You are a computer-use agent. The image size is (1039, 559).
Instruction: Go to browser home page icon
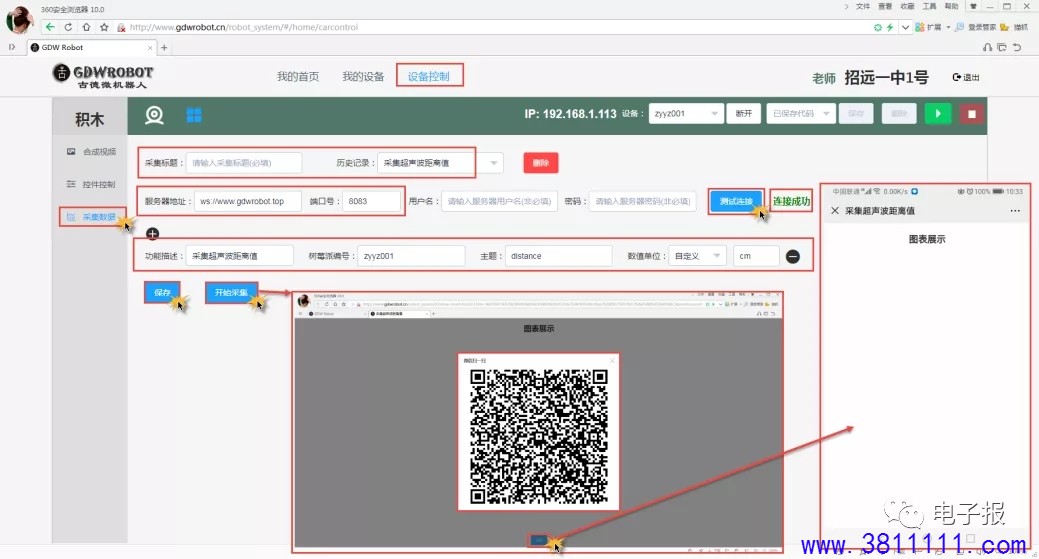[86, 27]
